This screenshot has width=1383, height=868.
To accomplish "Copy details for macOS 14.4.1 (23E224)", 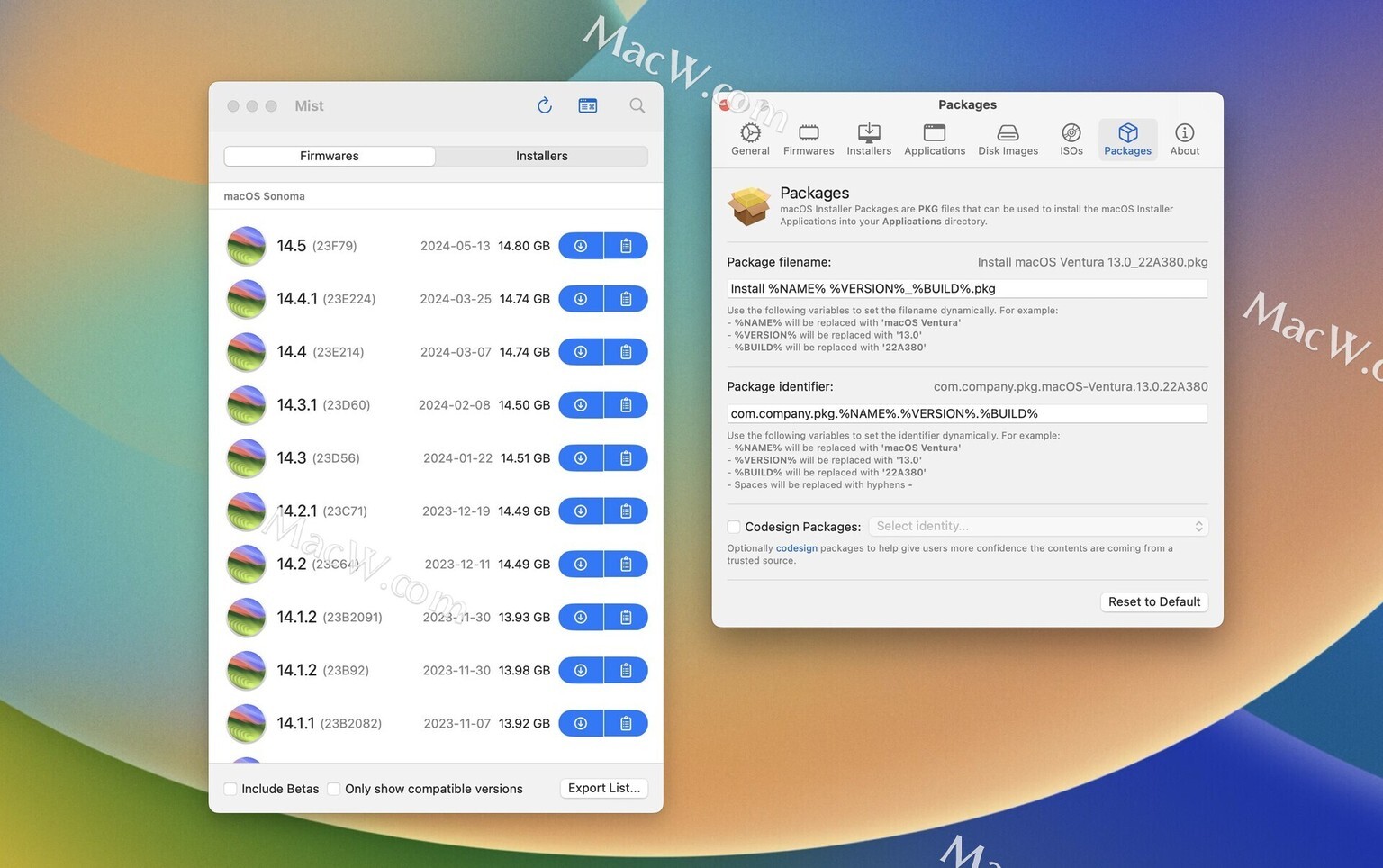I will click(x=626, y=299).
